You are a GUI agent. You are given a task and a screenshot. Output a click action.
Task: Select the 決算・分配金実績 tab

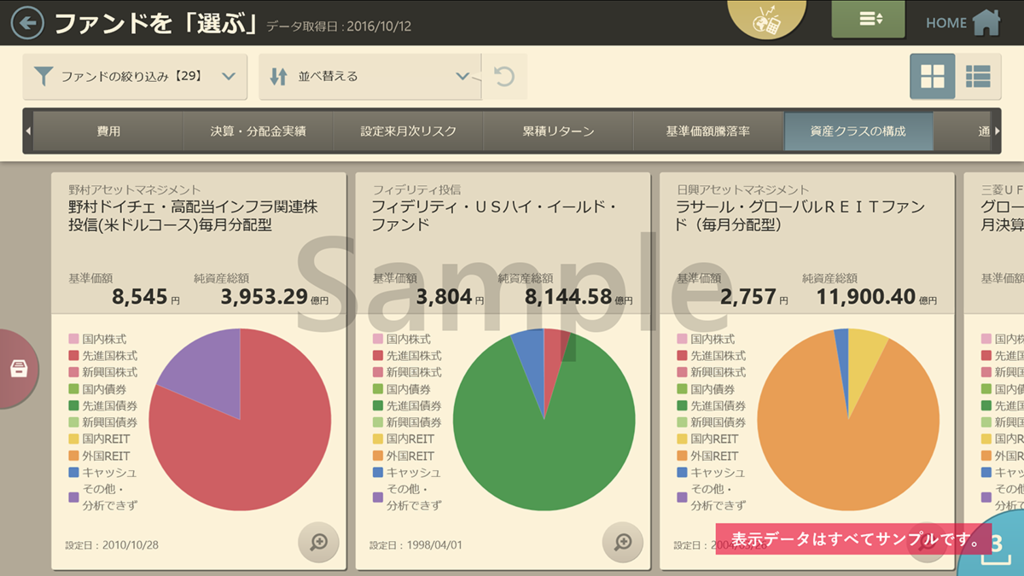258,131
